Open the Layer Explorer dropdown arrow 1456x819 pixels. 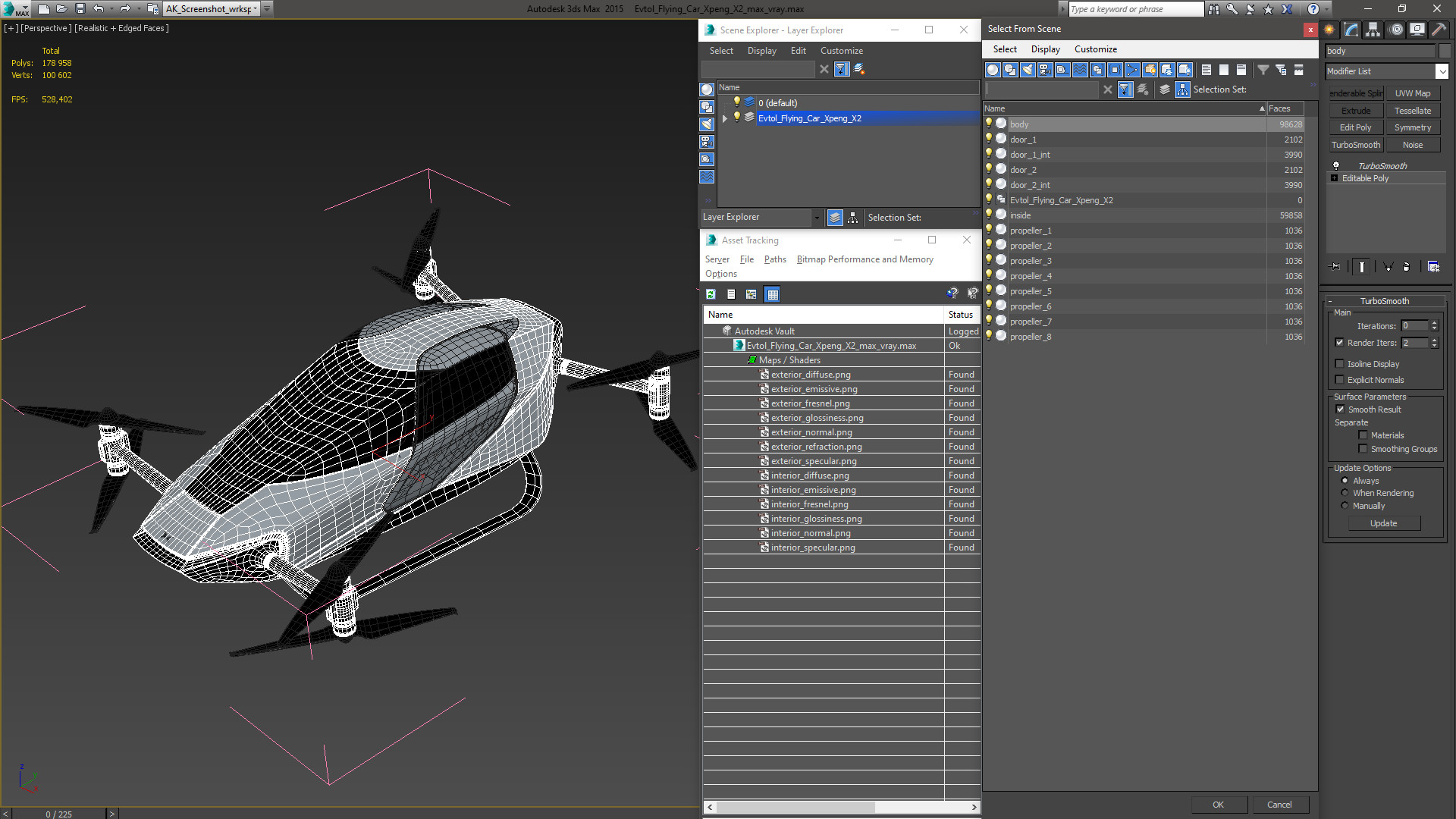(x=817, y=218)
